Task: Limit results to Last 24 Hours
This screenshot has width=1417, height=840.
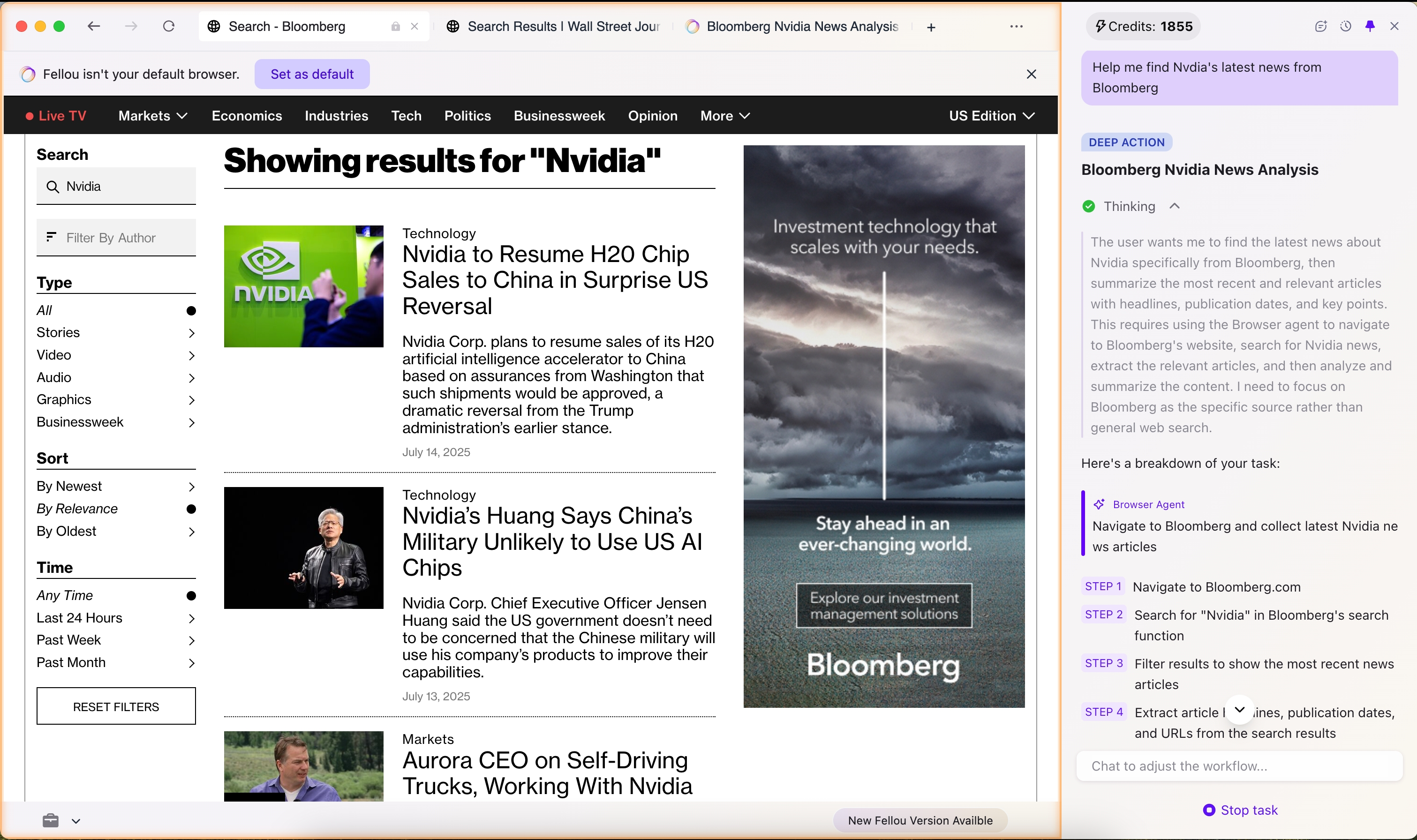Action: [x=116, y=617]
